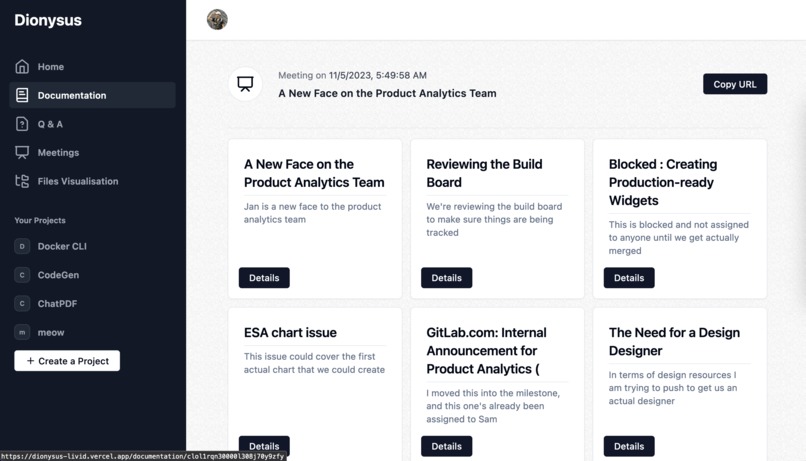
Task: Click card title 'Reviewing the Build Board'
Action: 484,173
